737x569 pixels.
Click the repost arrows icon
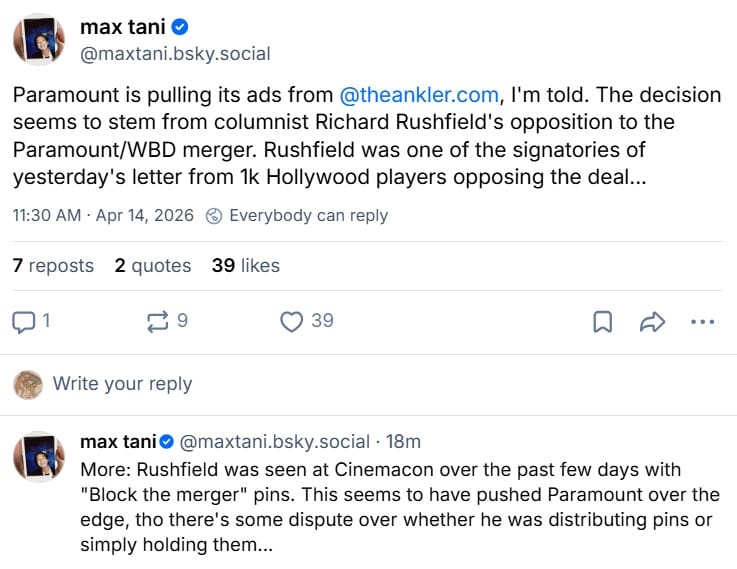click(x=157, y=321)
